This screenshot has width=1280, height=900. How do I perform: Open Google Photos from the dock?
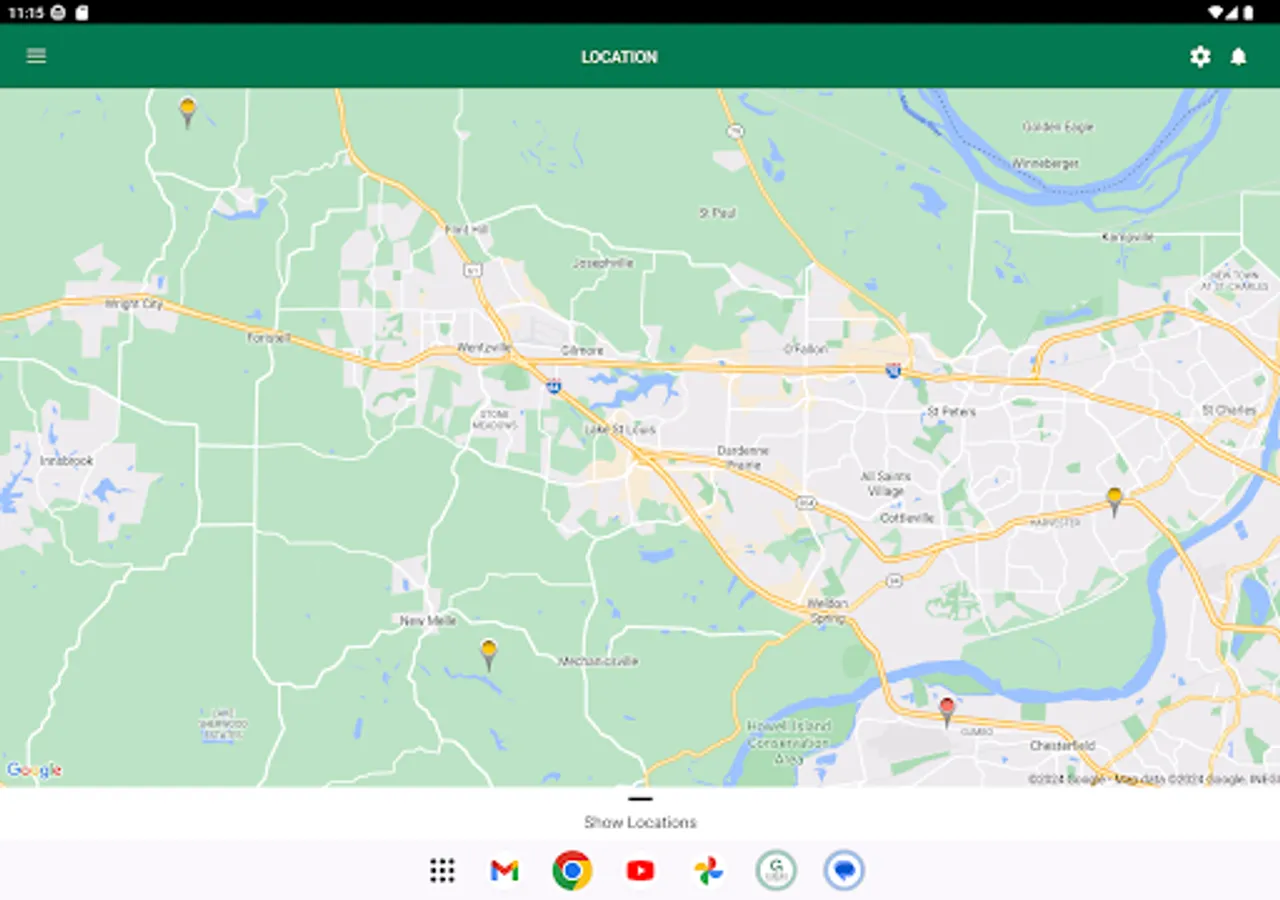point(708,870)
